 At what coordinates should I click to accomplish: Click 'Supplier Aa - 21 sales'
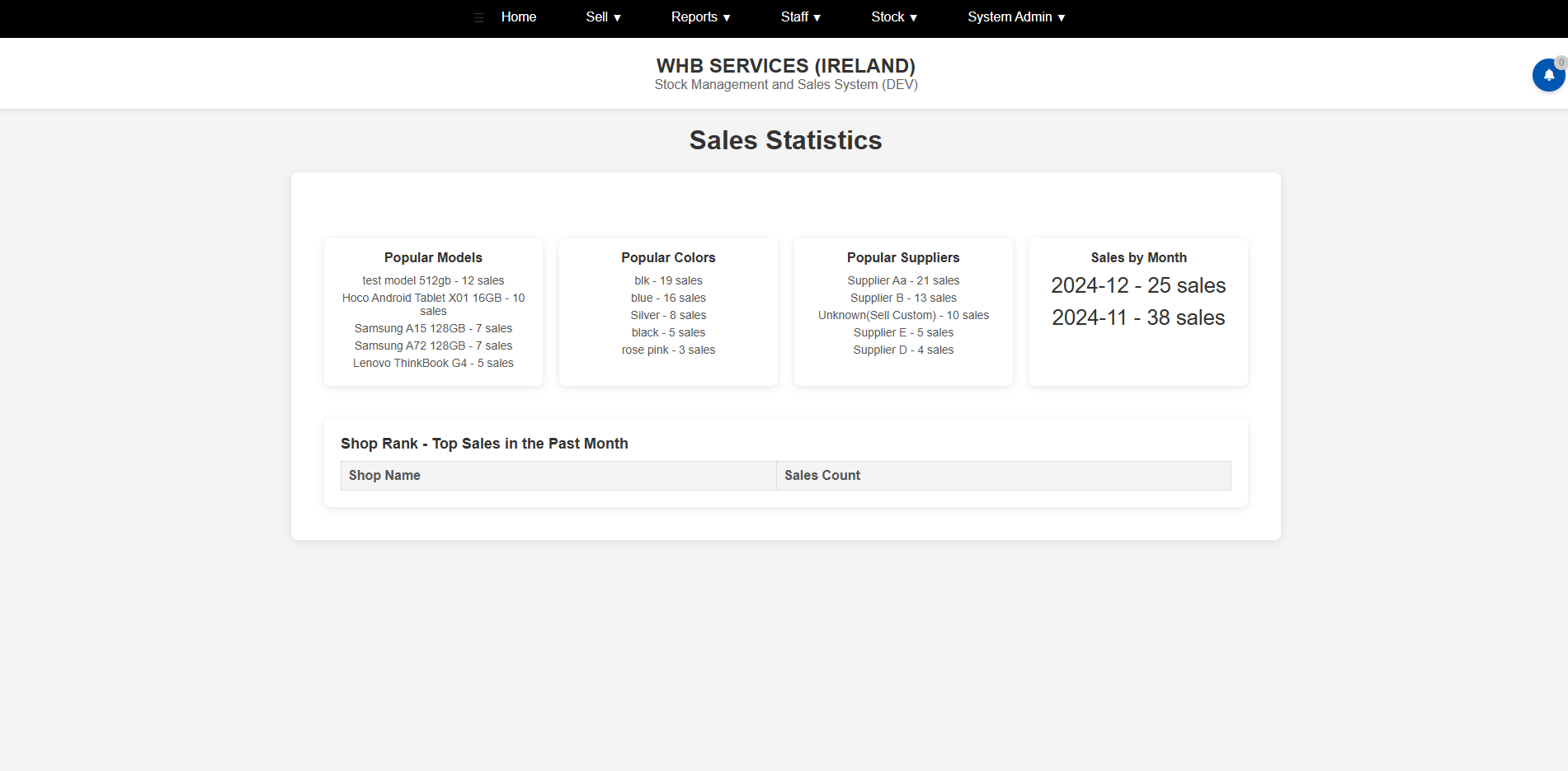[x=903, y=281]
